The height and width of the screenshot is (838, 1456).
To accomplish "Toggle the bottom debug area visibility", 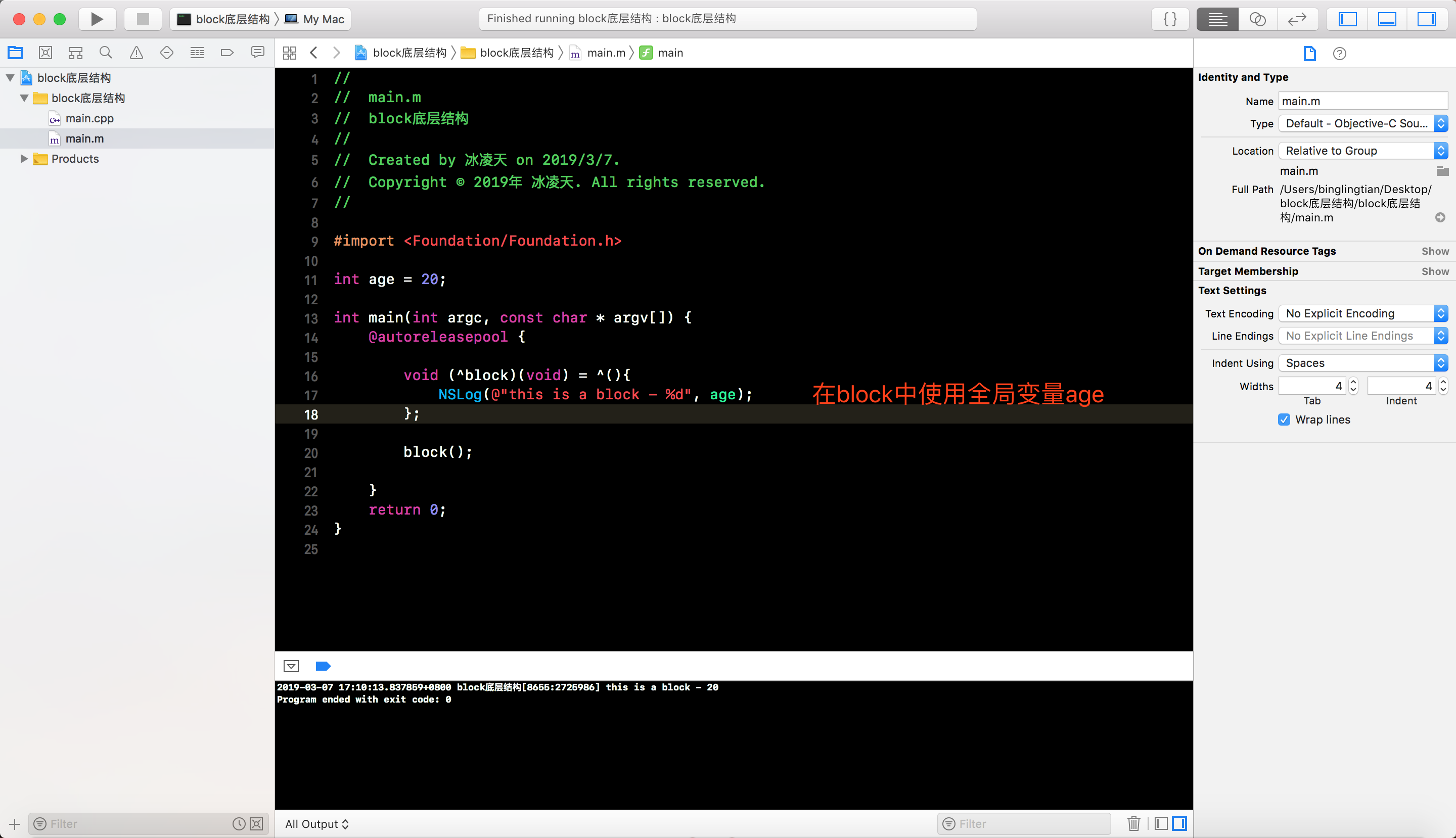I will point(1387,19).
